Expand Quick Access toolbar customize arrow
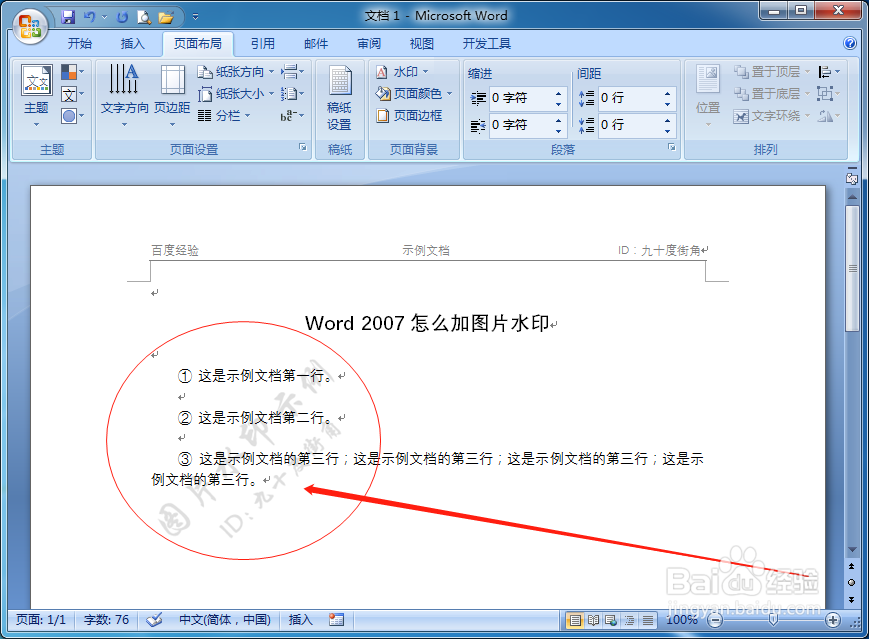 [x=195, y=17]
